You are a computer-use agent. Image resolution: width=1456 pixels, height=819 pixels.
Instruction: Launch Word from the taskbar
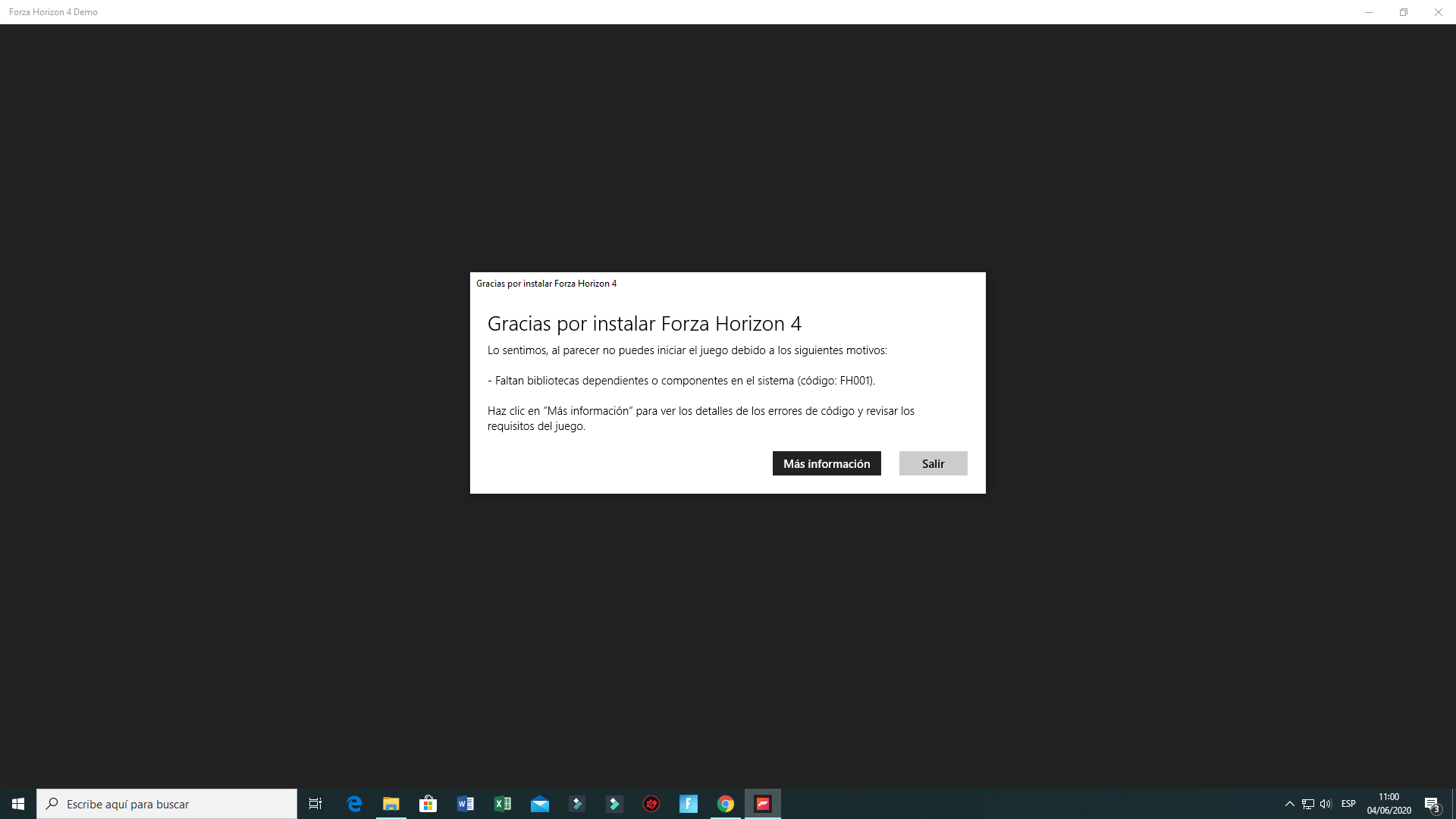[466, 804]
